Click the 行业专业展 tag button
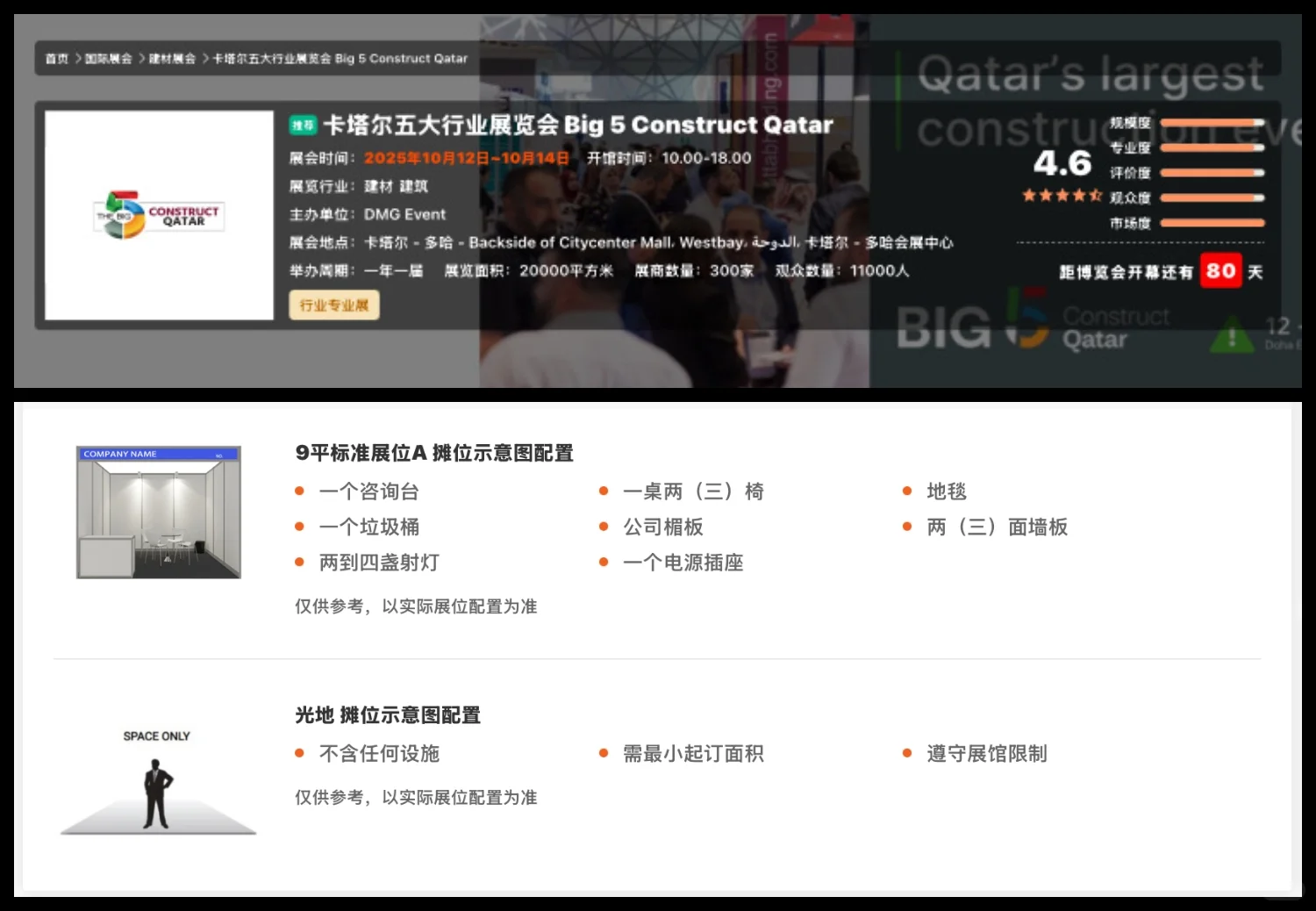This screenshot has height=911, width=1316. (334, 305)
